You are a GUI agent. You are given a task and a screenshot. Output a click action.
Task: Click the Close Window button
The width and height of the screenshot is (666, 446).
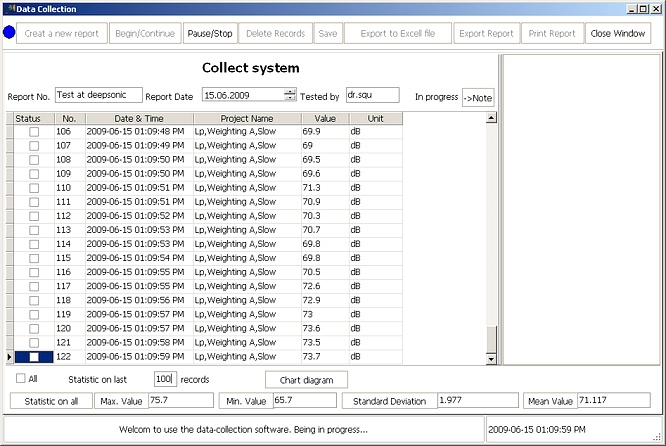(x=617, y=33)
